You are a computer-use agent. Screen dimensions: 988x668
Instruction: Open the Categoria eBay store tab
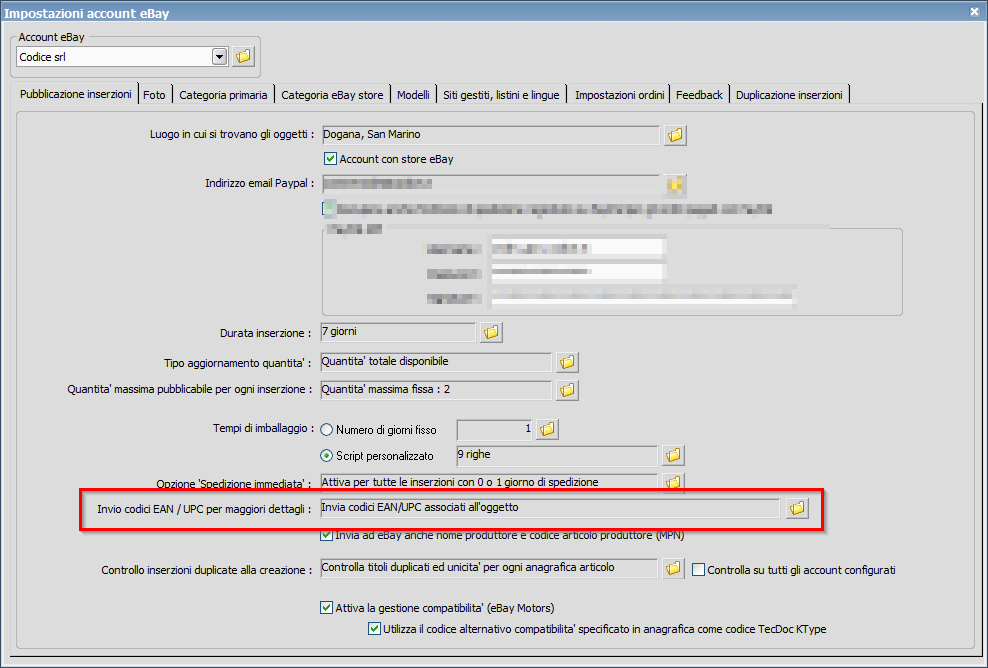[332, 95]
